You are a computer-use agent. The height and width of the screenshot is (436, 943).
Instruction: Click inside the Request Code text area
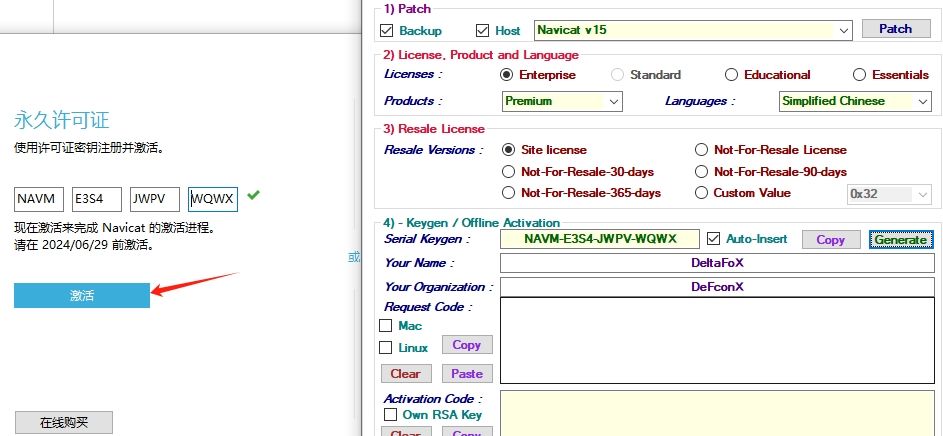[x=717, y=340]
